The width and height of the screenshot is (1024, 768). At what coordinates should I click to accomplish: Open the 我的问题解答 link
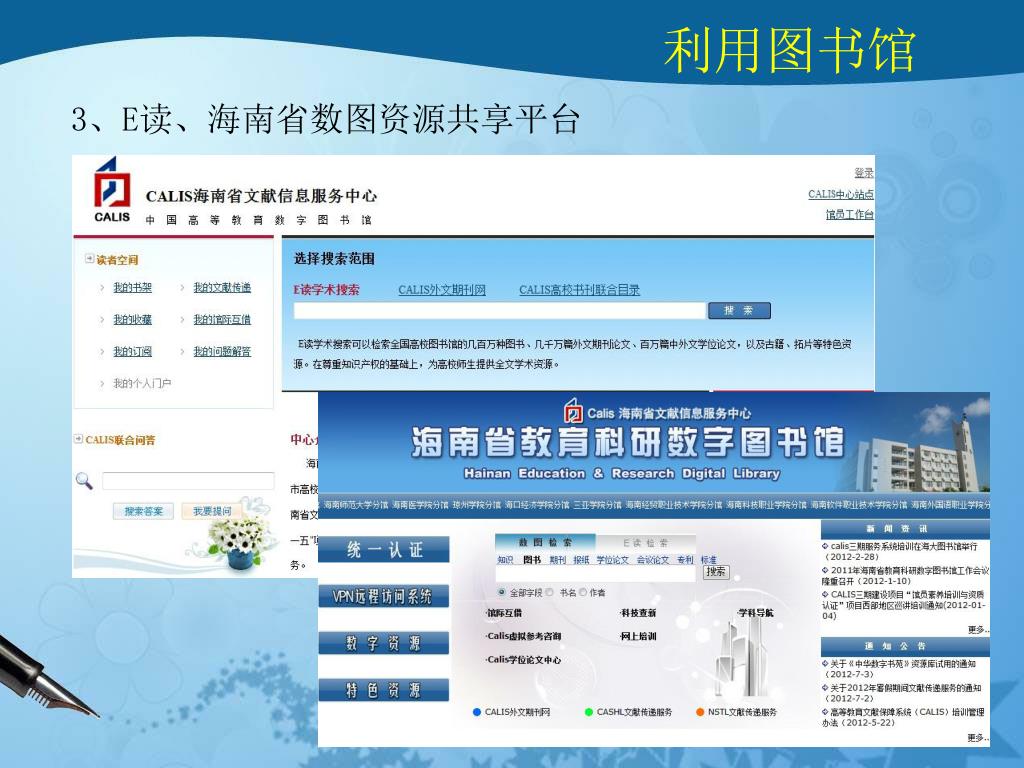pos(222,351)
